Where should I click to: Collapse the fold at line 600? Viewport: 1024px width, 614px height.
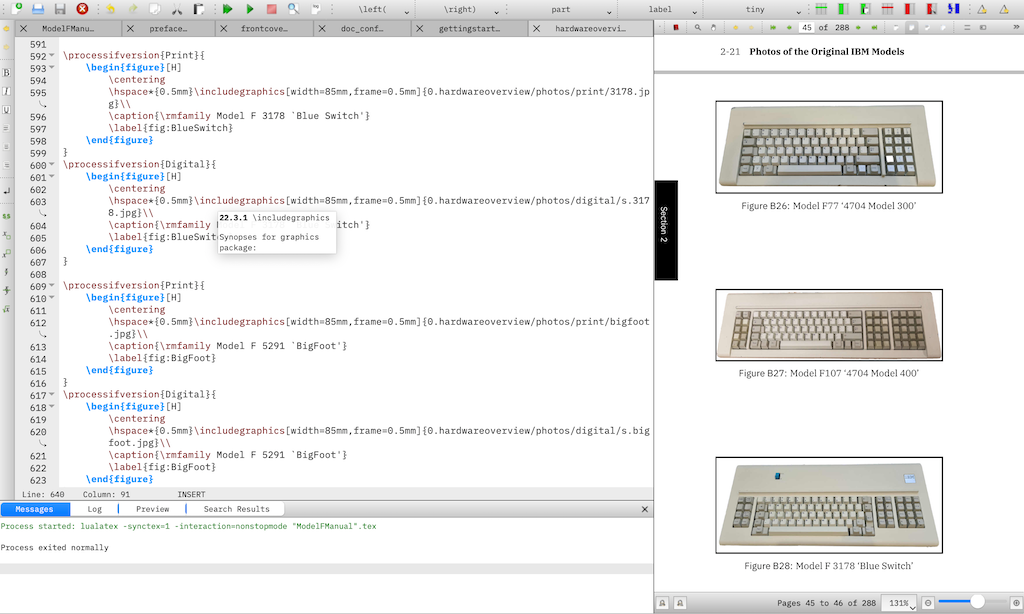(52, 164)
